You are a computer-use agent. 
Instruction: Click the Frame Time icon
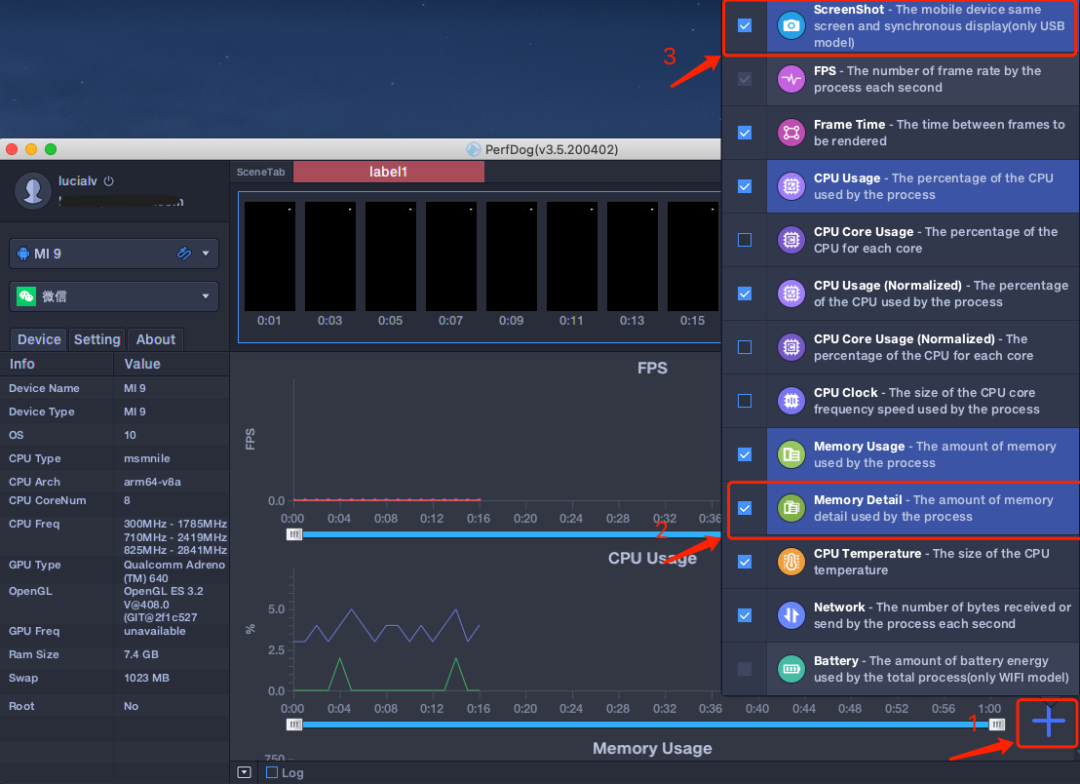(792, 133)
